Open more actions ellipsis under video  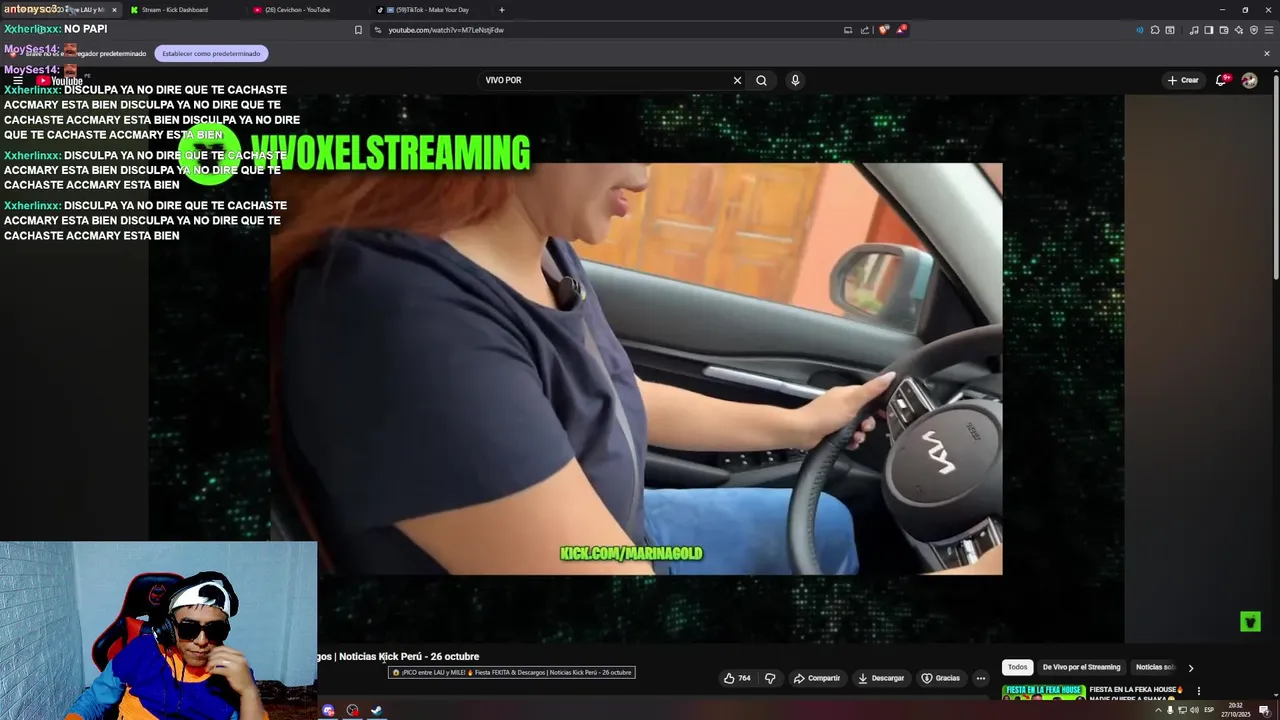(981, 678)
